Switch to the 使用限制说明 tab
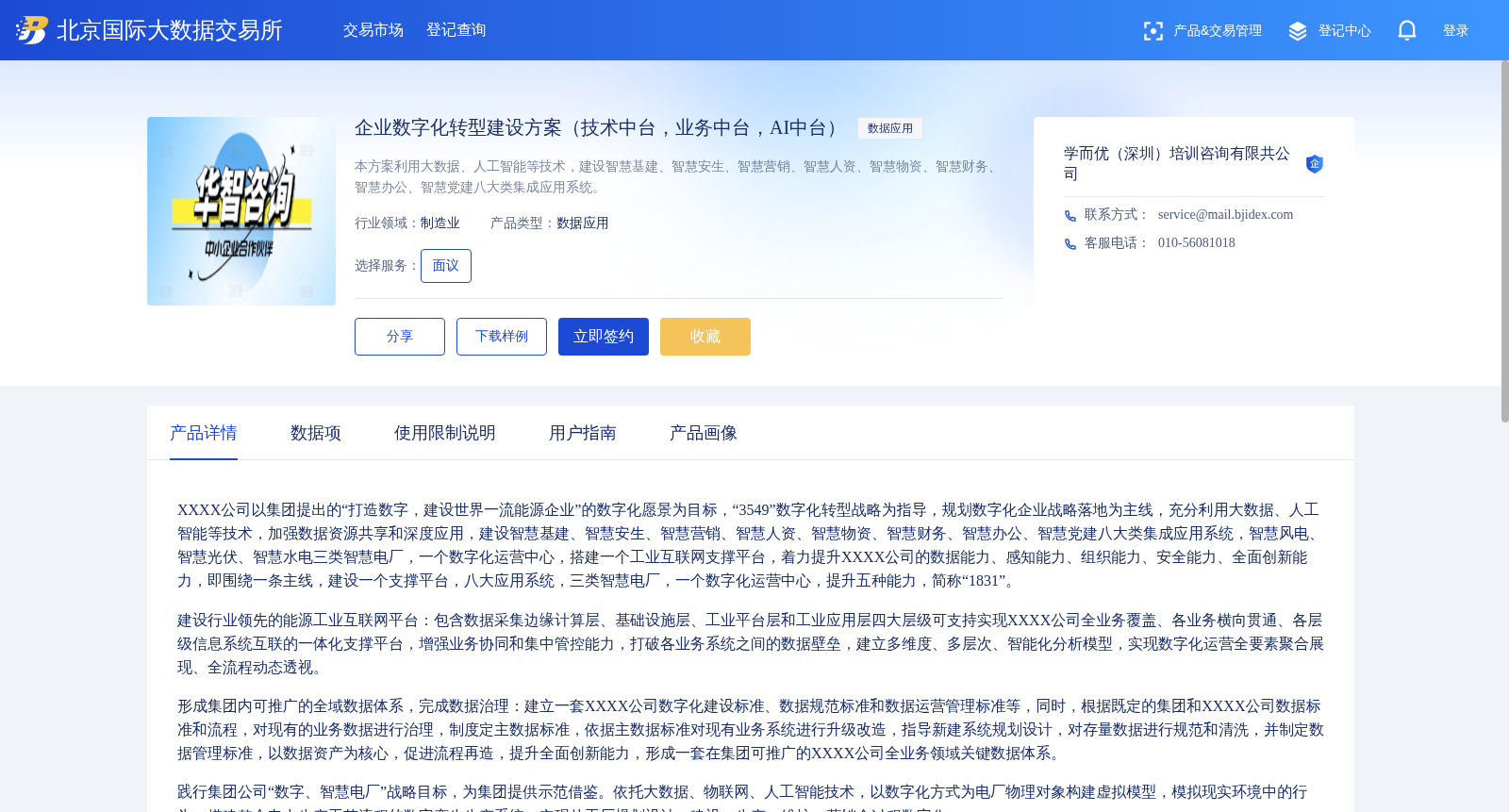 tap(445, 433)
